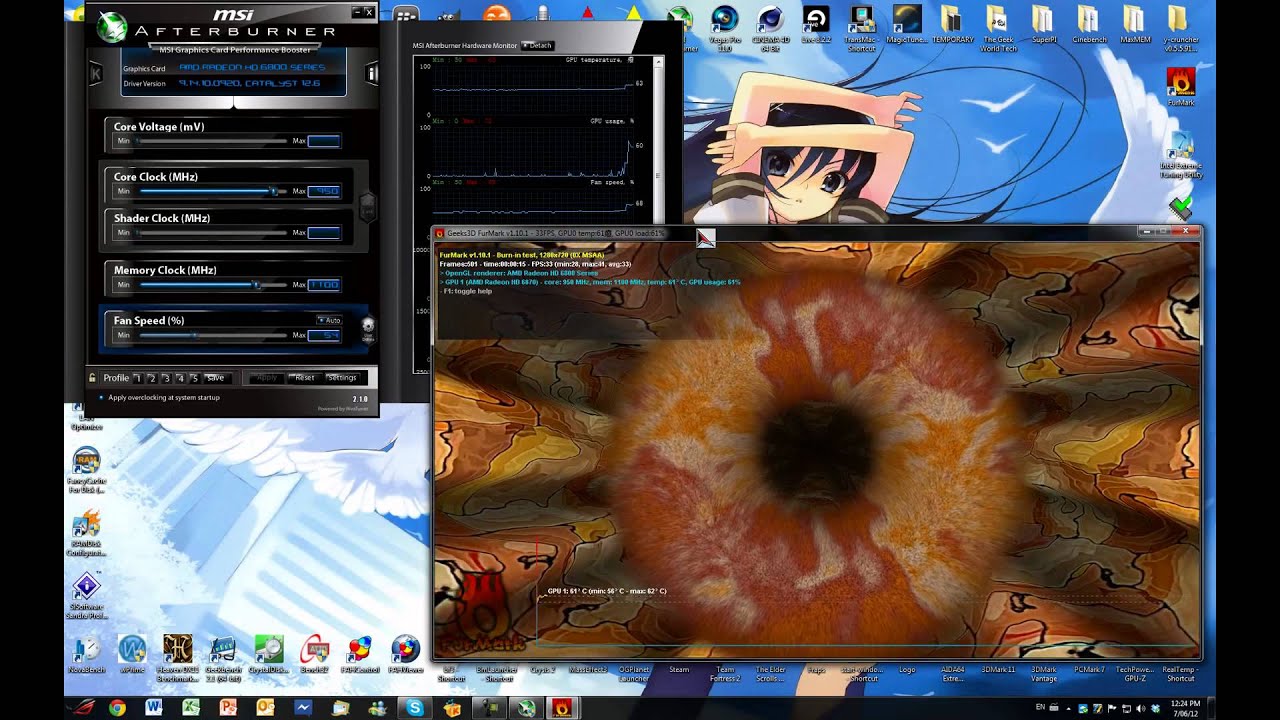Open the FurMark desktop shortcut

(x=1180, y=87)
